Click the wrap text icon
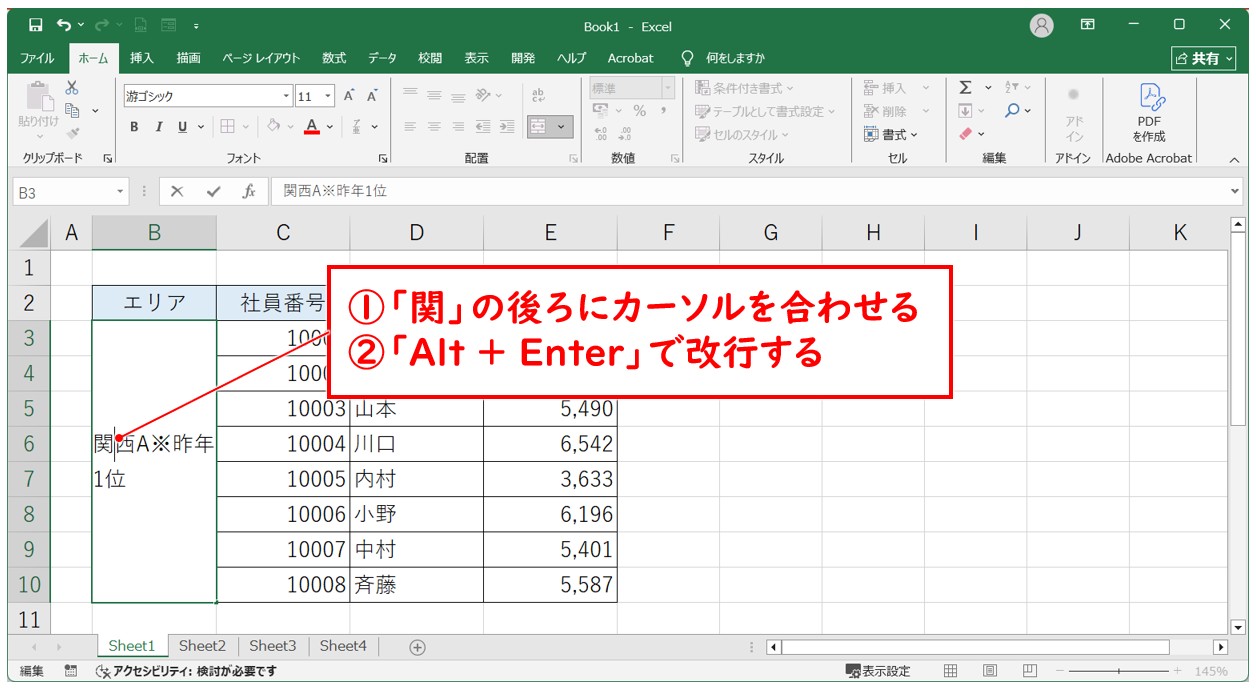Screen dimensions: 1256x690 (x=539, y=96)
